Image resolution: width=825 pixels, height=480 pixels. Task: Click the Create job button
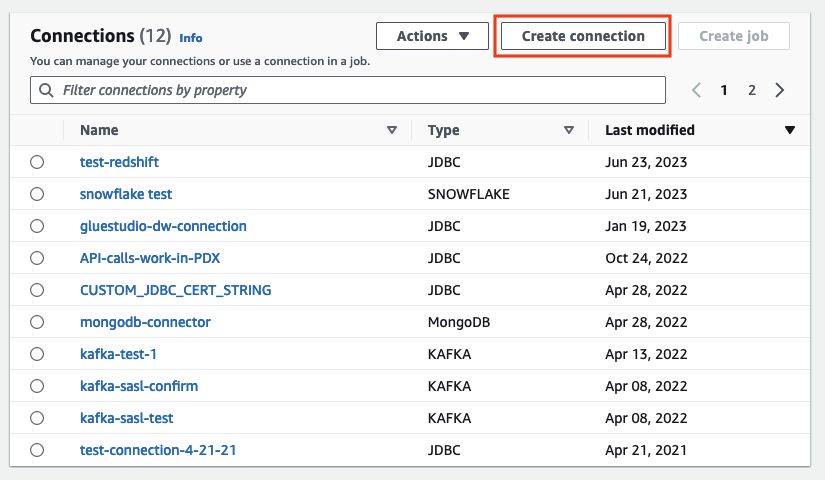(734, 36)
